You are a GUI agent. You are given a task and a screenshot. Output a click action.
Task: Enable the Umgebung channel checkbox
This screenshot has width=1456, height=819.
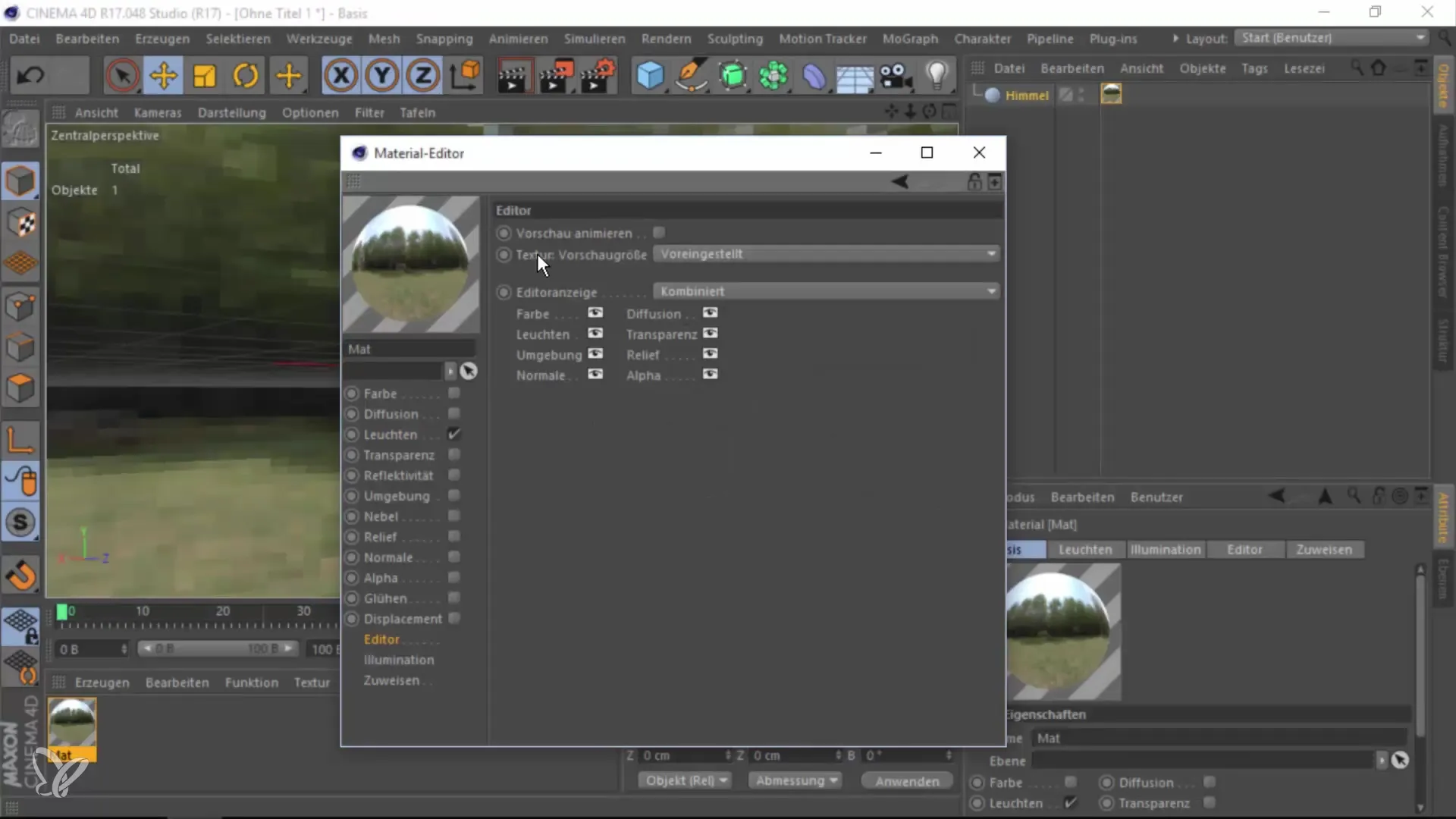pyautogui.click(x=454, y=495)
